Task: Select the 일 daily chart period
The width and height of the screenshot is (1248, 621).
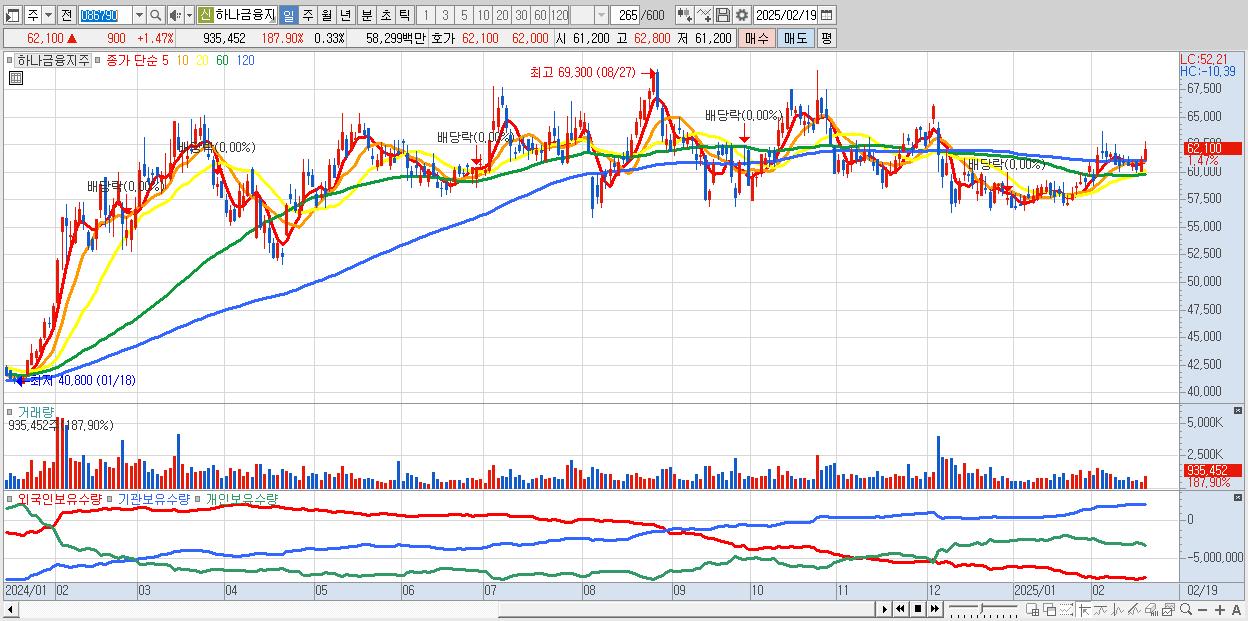Action: click(288, 15)
